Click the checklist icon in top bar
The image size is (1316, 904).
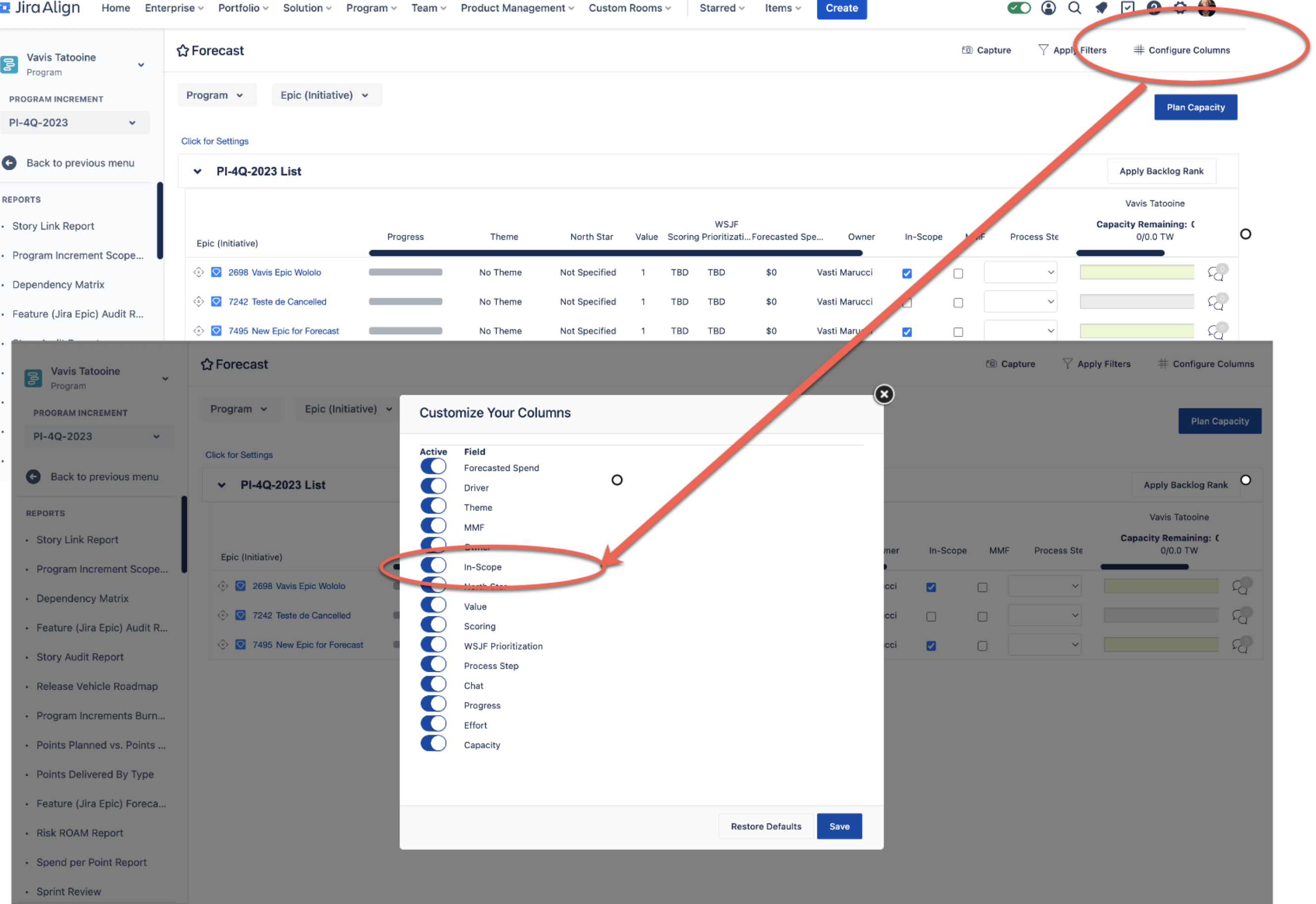pyautogui.click(x=1127, y=8)
